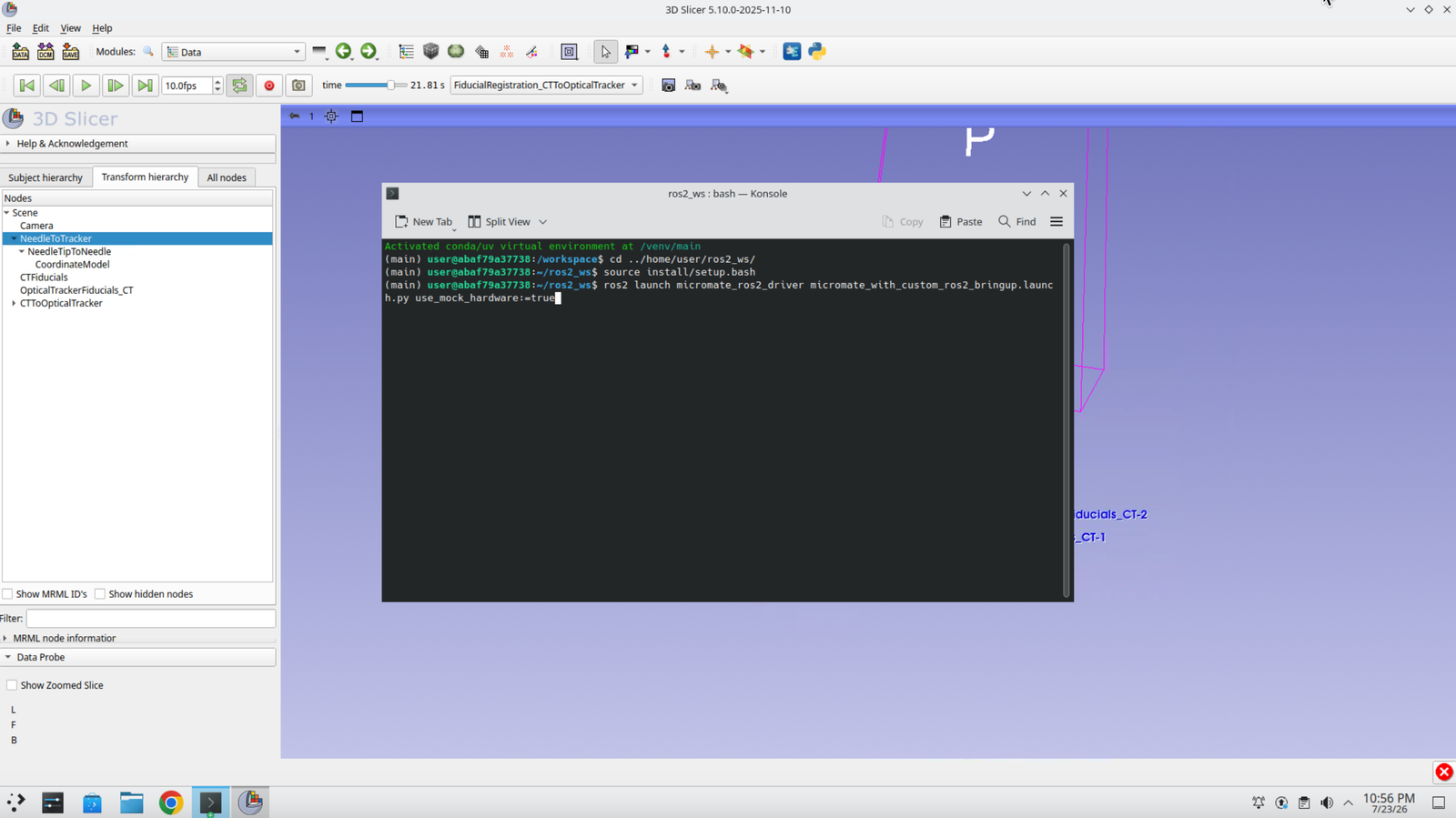Click Find in Konsole toolbar

[1017, 222]
